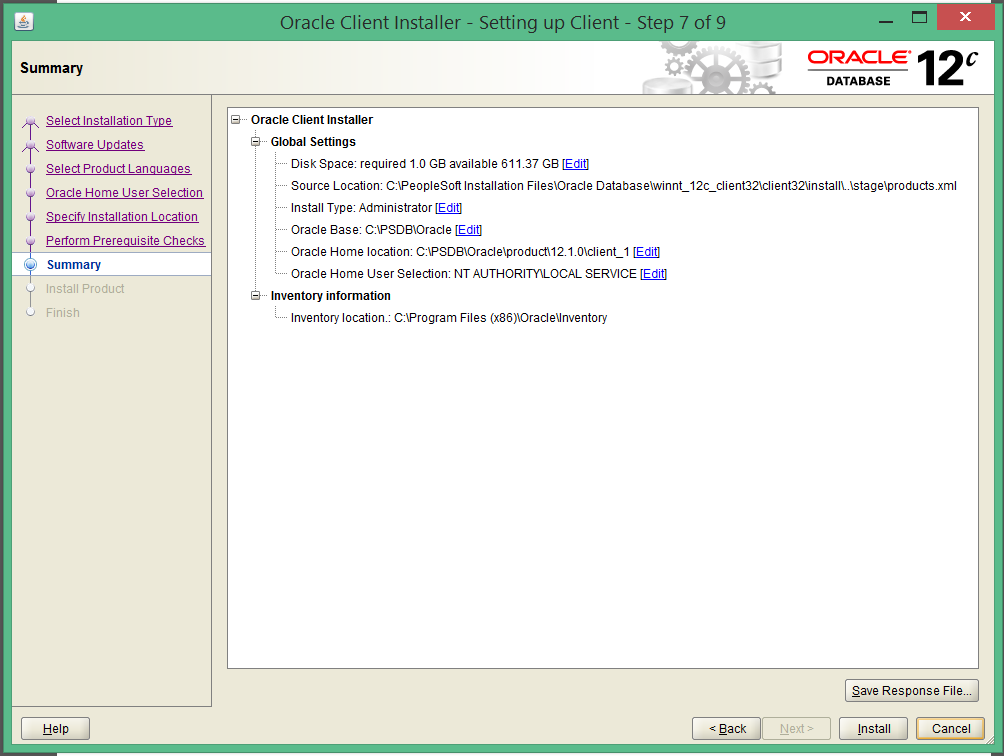
Task: Open Select Product Languages step
Action: click(x=118, y=169)
